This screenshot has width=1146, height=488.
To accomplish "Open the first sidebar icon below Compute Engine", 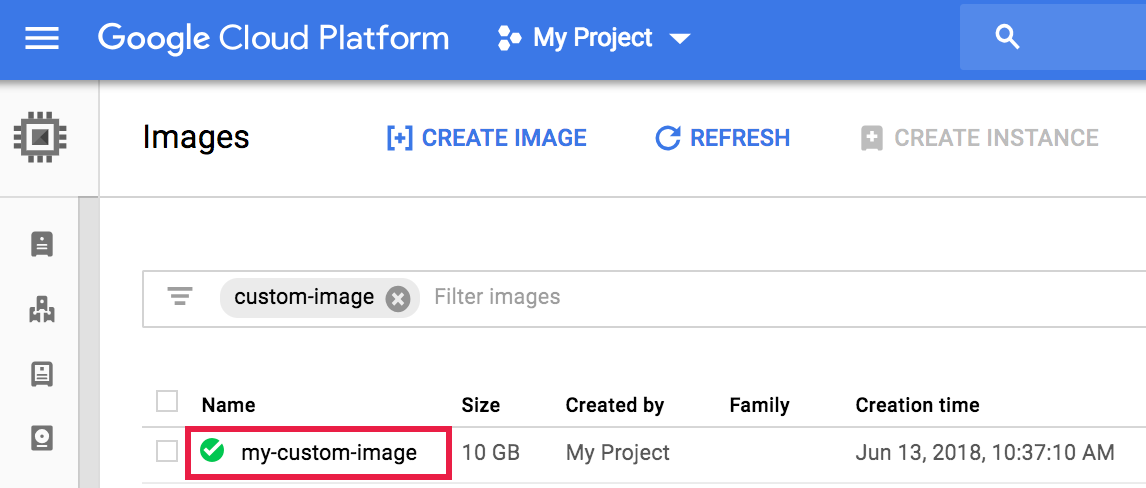I will (x=42, y=244).
